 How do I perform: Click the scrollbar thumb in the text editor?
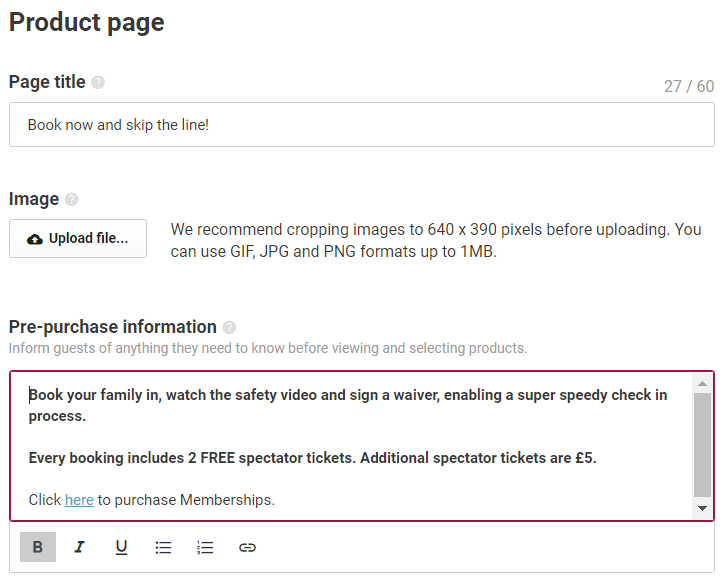click(703, 444)
